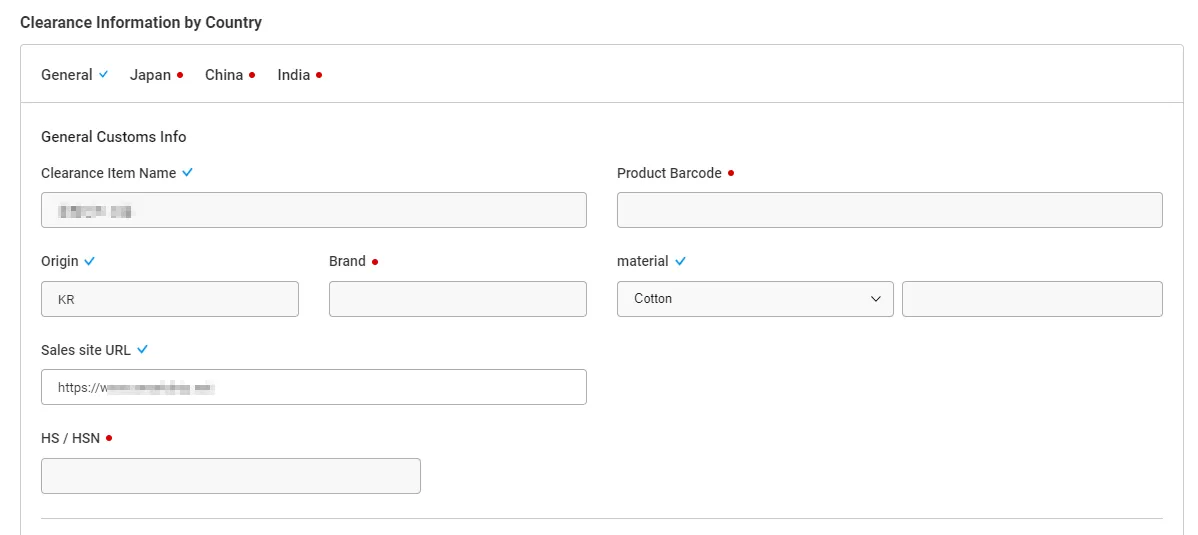Switch to the China tab

pos(224,75)
